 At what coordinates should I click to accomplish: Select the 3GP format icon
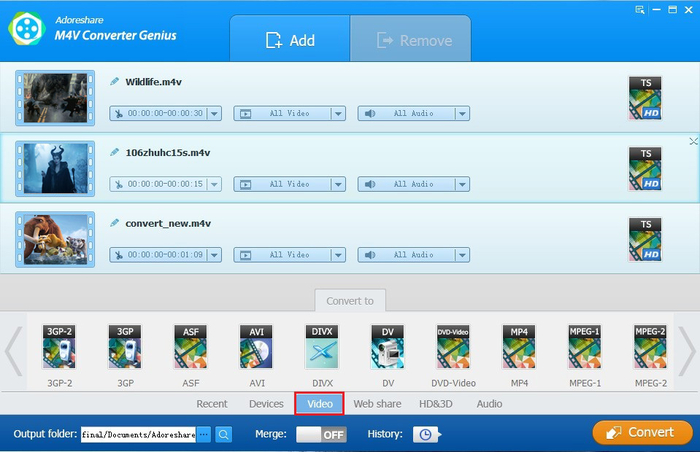click(125, 347)
